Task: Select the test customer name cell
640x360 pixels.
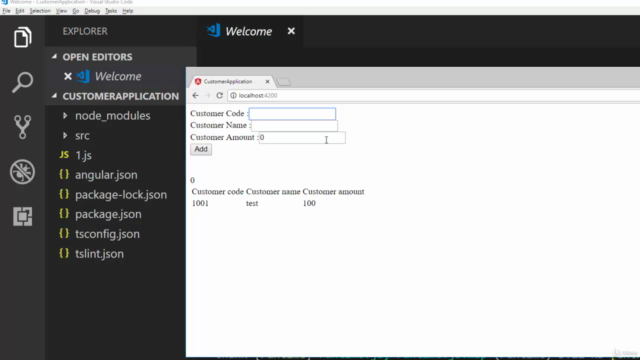Action: click(x=252, y=203)
